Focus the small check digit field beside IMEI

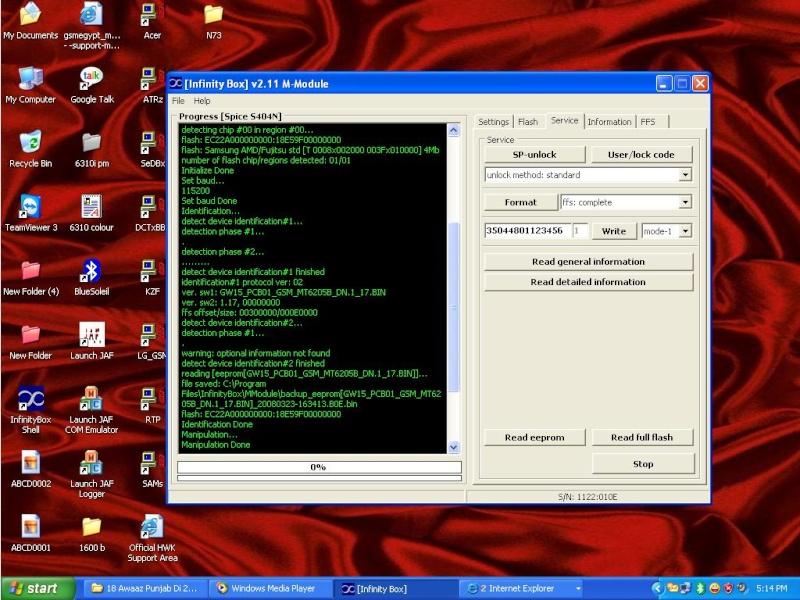(x=580, y=231)
